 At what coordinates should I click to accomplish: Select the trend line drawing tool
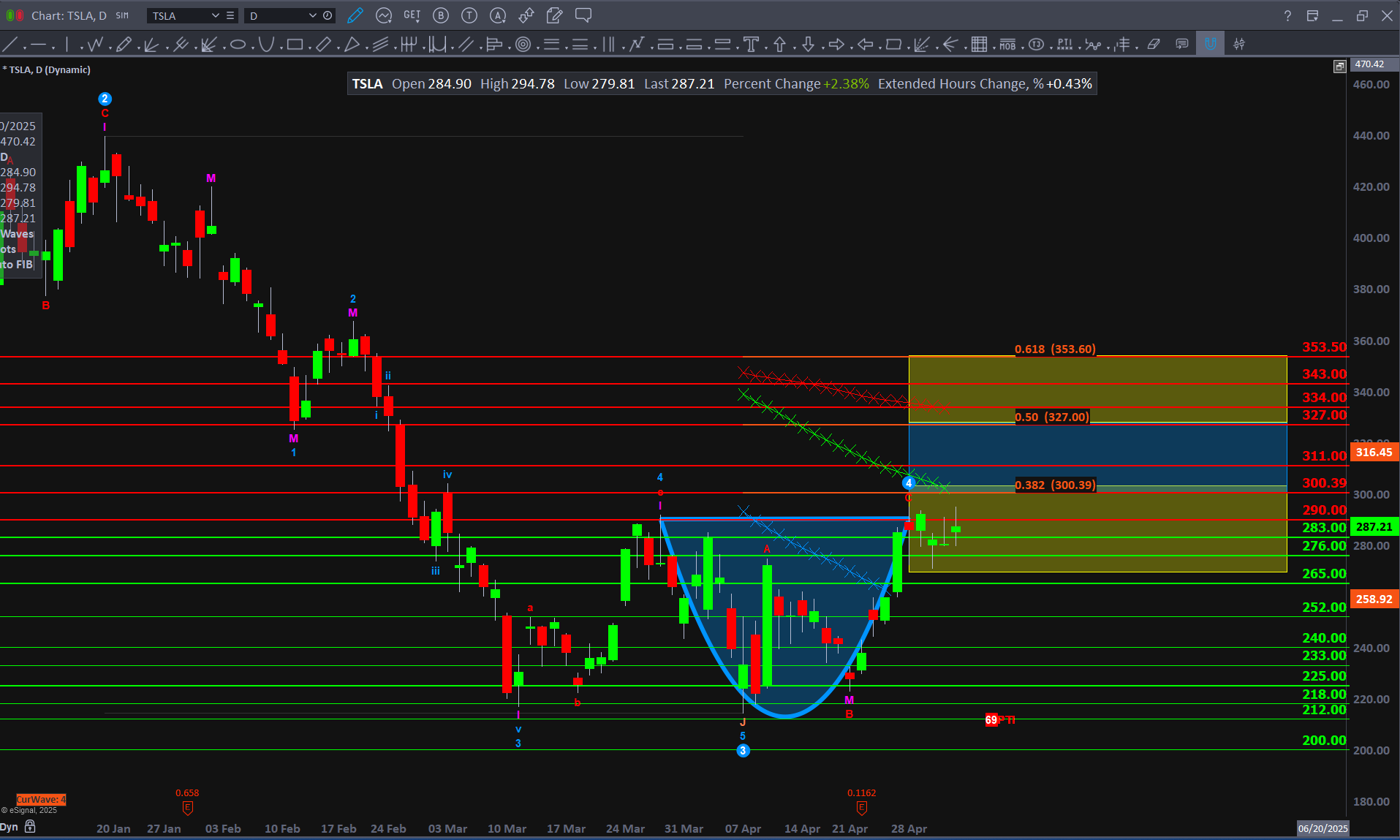[10, 45]
